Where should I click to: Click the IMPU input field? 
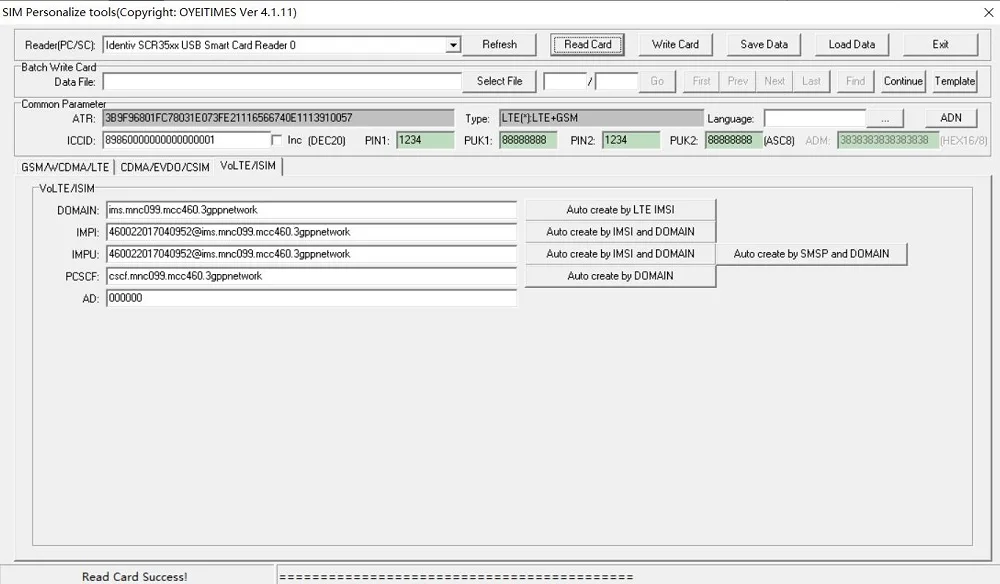pyautogui.click(x=311, y=254)
